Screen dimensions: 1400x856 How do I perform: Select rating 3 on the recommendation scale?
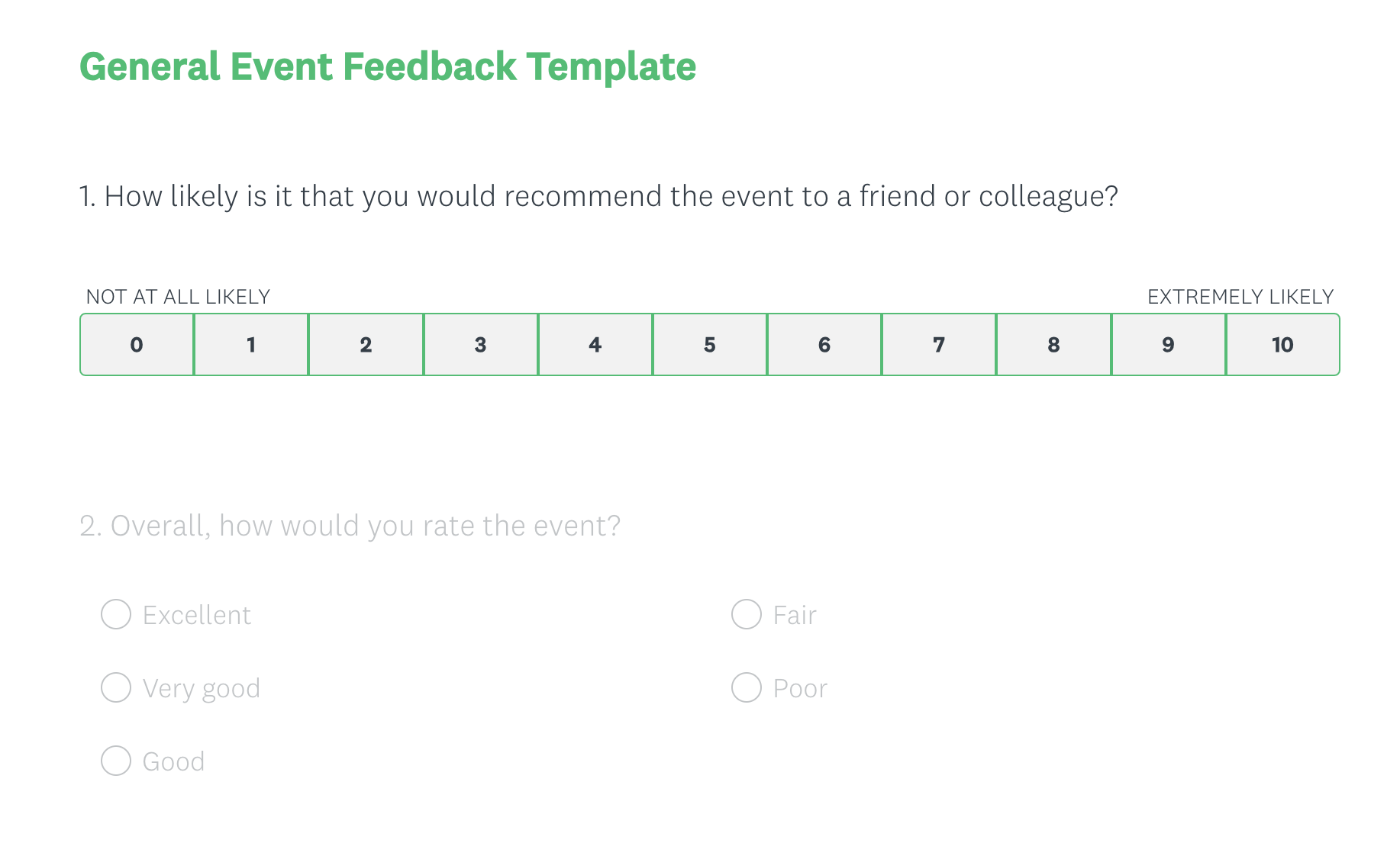click(480, 345)
